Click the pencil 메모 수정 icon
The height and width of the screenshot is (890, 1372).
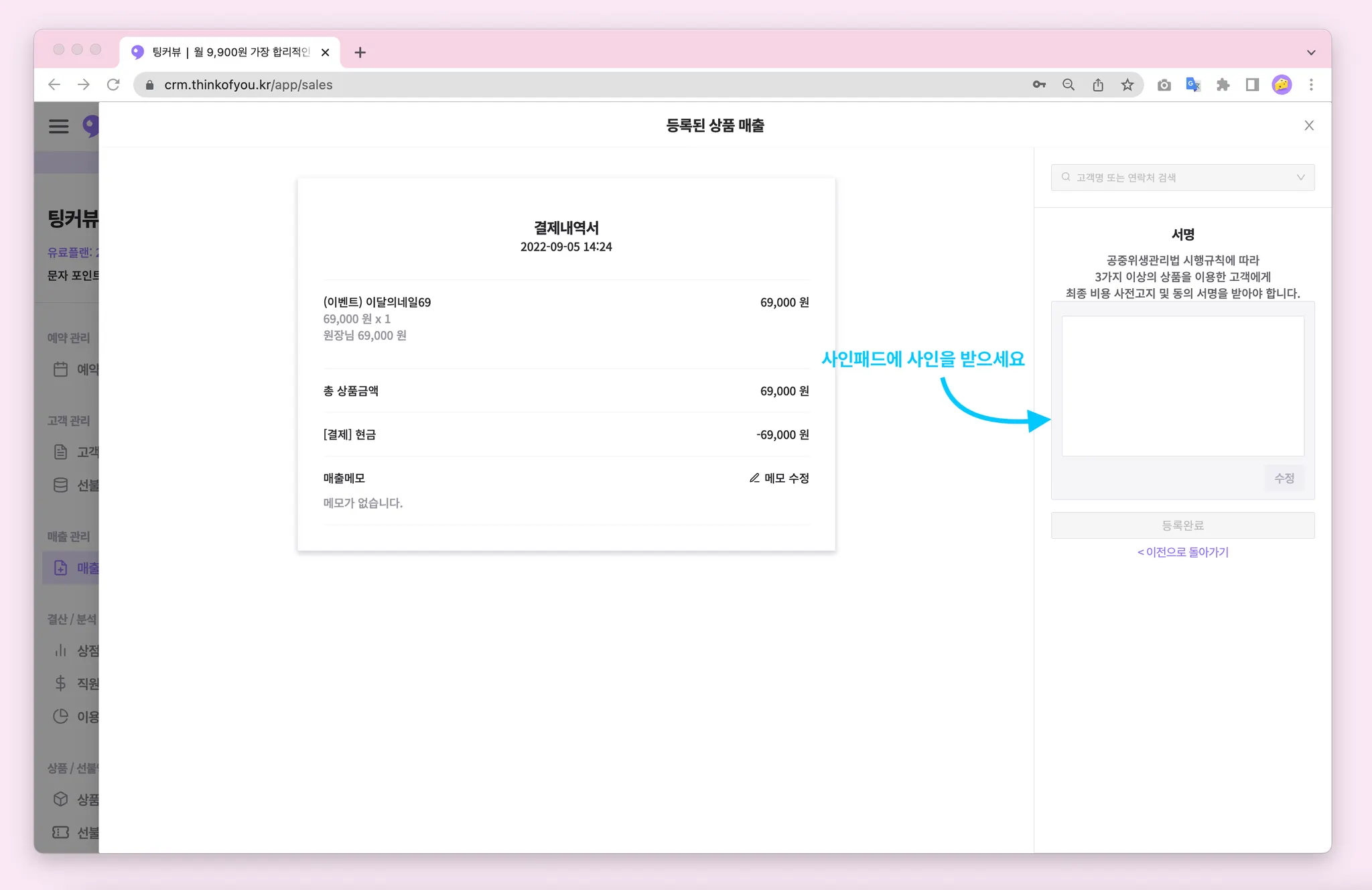(x=754, y=478)
